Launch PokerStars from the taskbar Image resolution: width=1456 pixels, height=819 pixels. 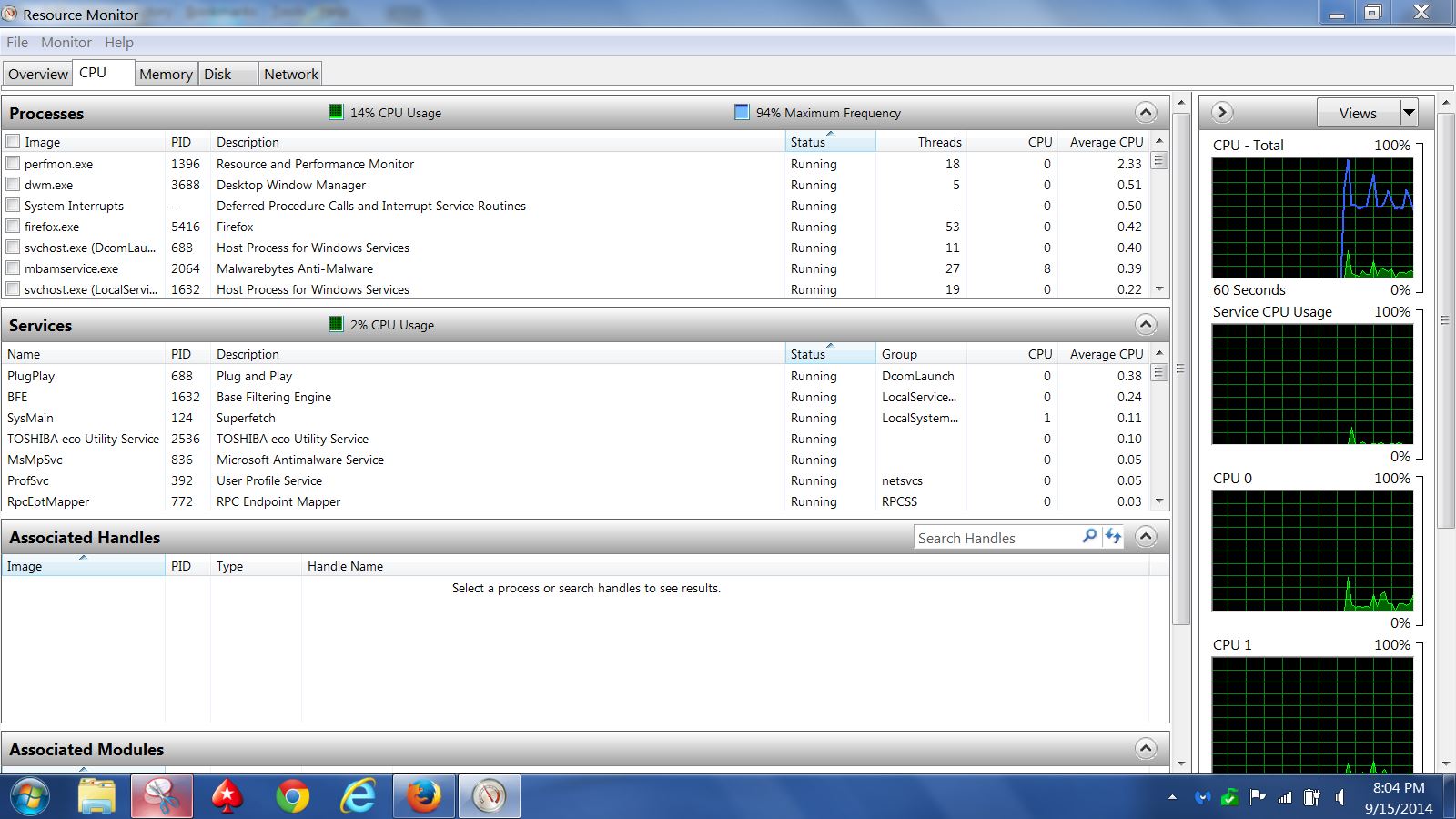tap(227, 797)
